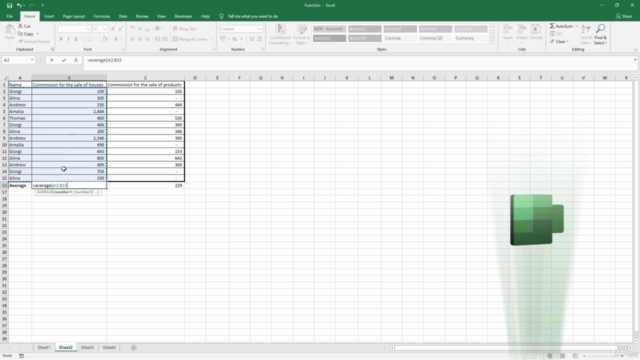Select column C header

pos(145,78)
